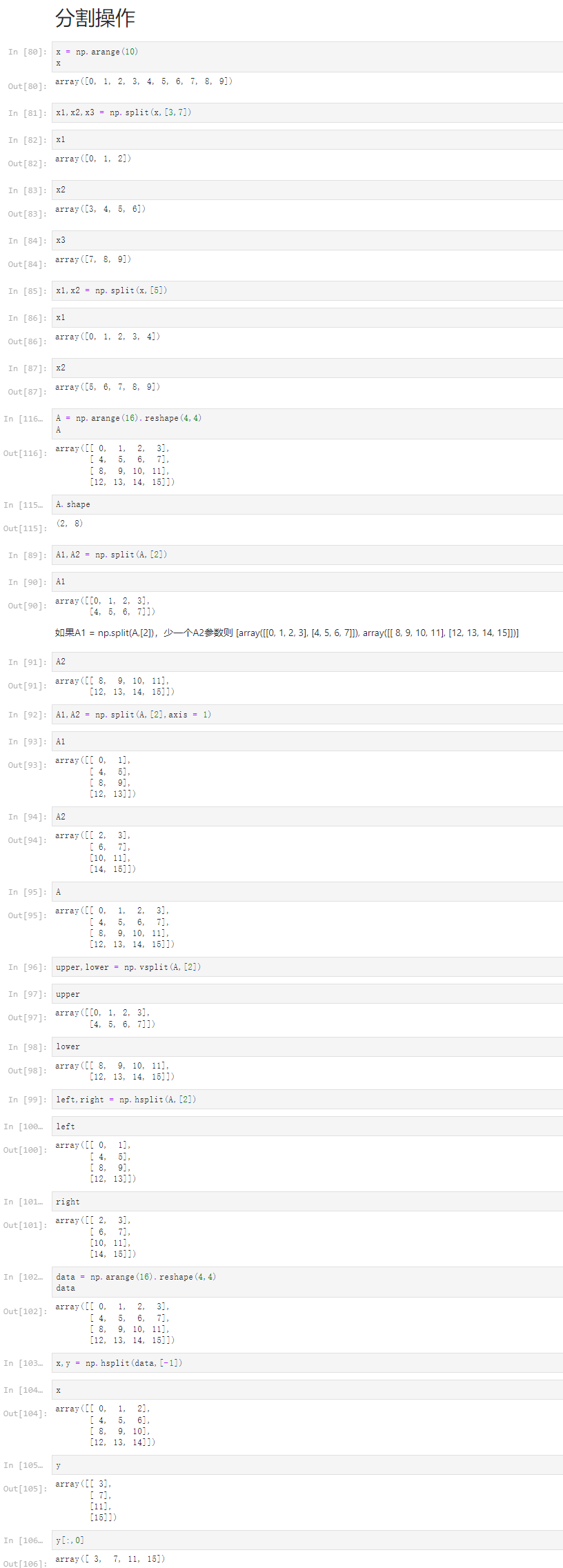Select the output array([7, 8, 9])
The height and width of the screenshot is (1568, 563).
click(x=93, y=259)
